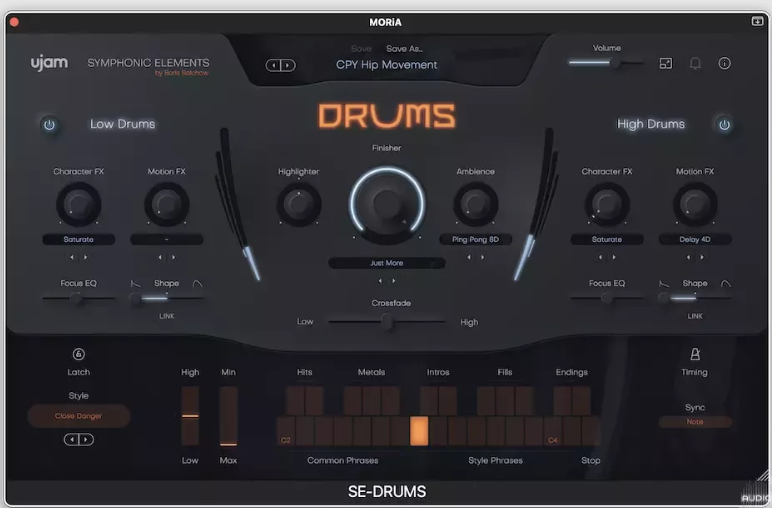Open the CPY Hip Movement preset name
772x508 pixels.
(386, 65)
